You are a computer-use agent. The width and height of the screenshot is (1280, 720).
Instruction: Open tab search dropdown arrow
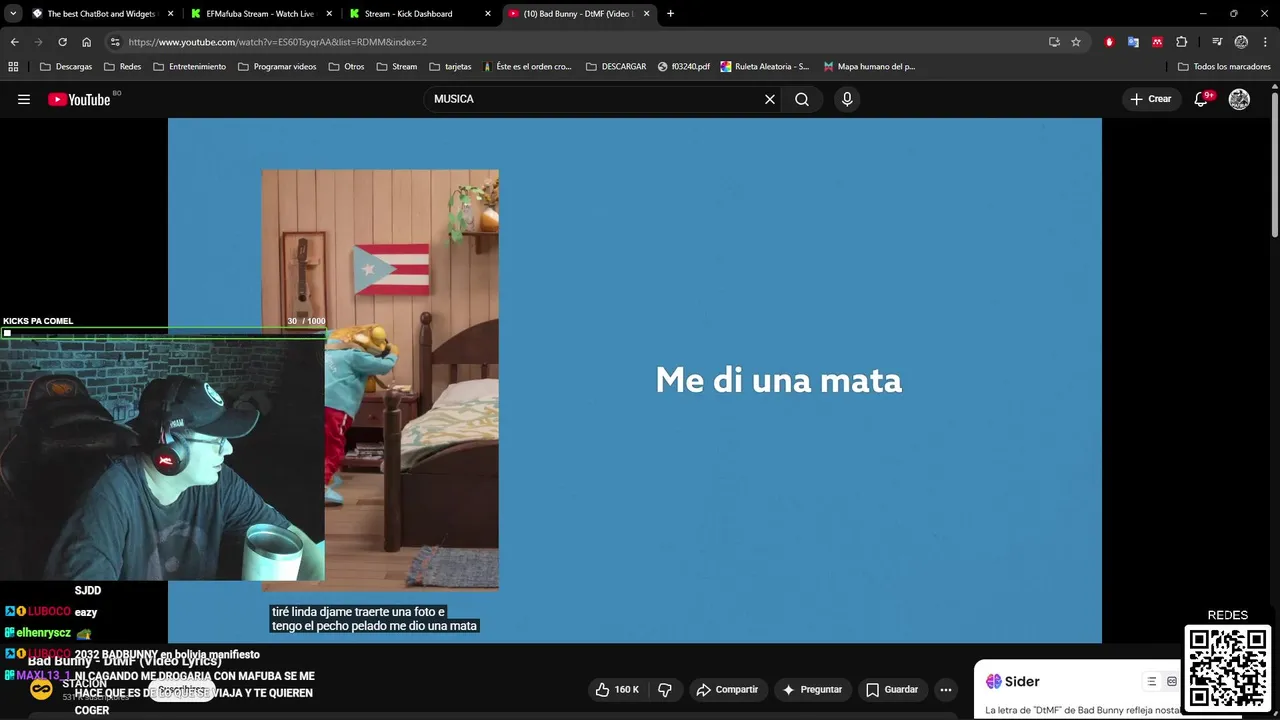point(13,14)
